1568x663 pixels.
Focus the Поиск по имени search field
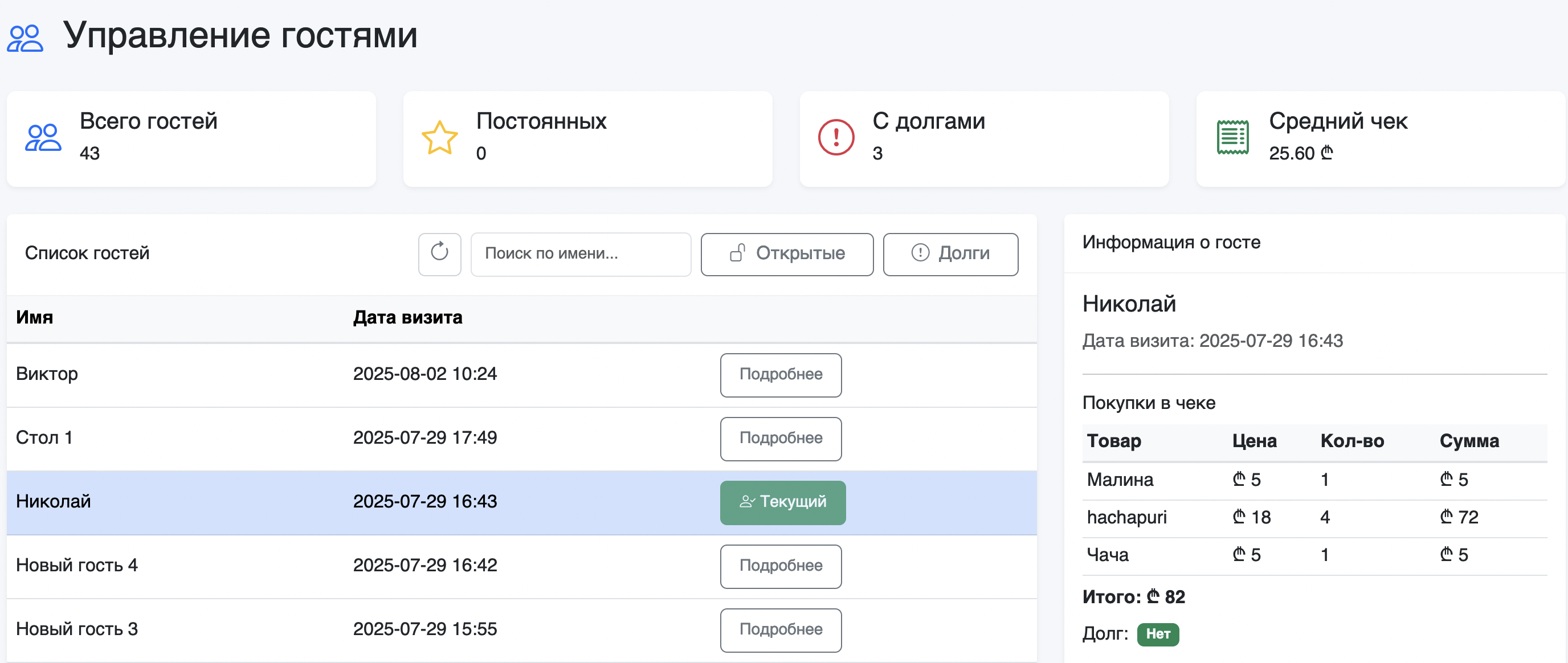tap(580, 253)
